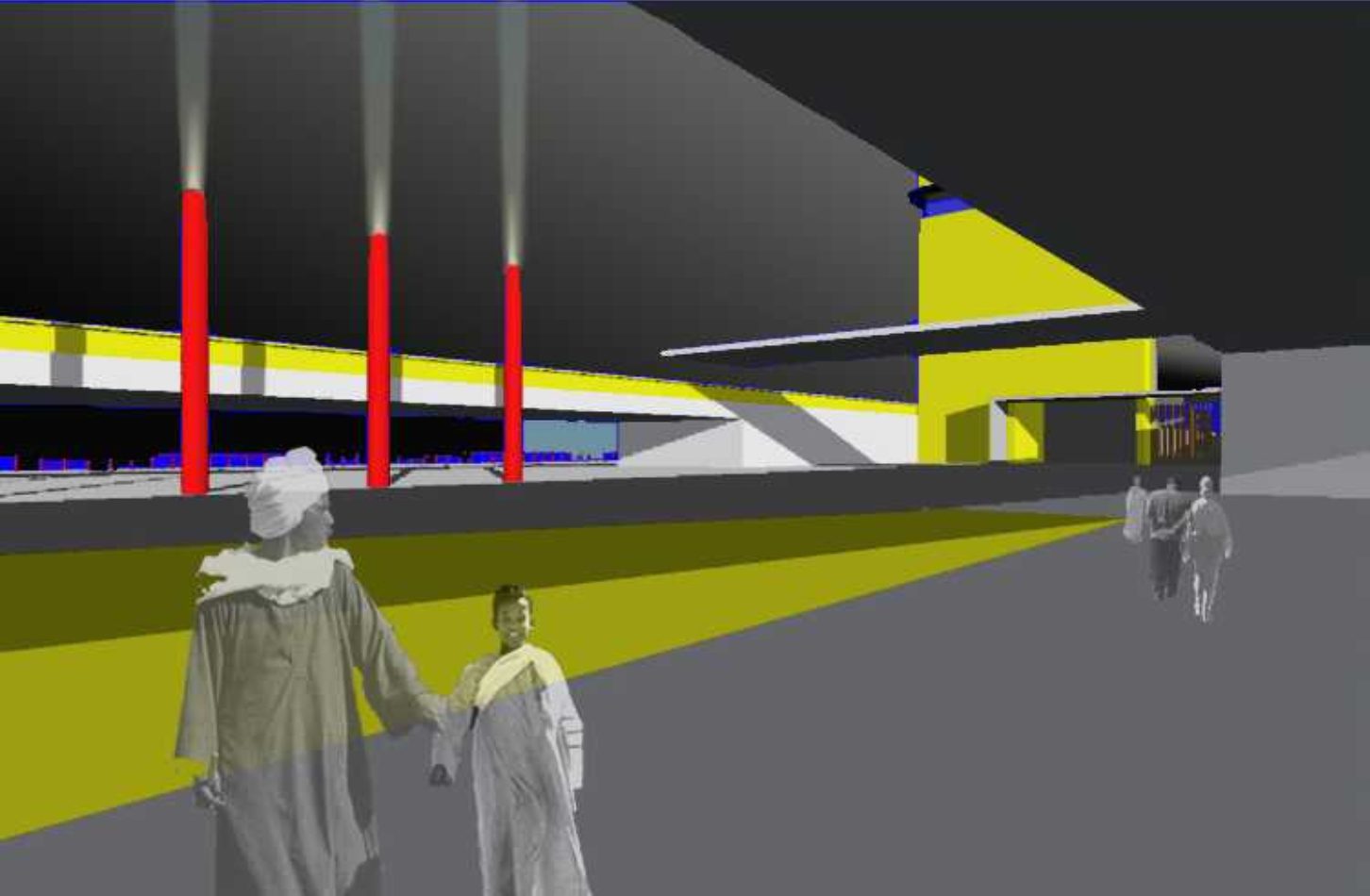Click the child's white robe
The image size is (1370, 896).
pos(524,773)
